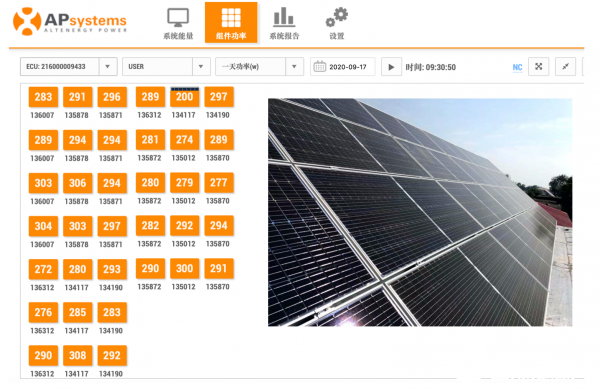Click the calendar icon next to the date
Image resolution: width=600 pixels, height=390 pixels.
pyautogui.click(x=320, y=67)
